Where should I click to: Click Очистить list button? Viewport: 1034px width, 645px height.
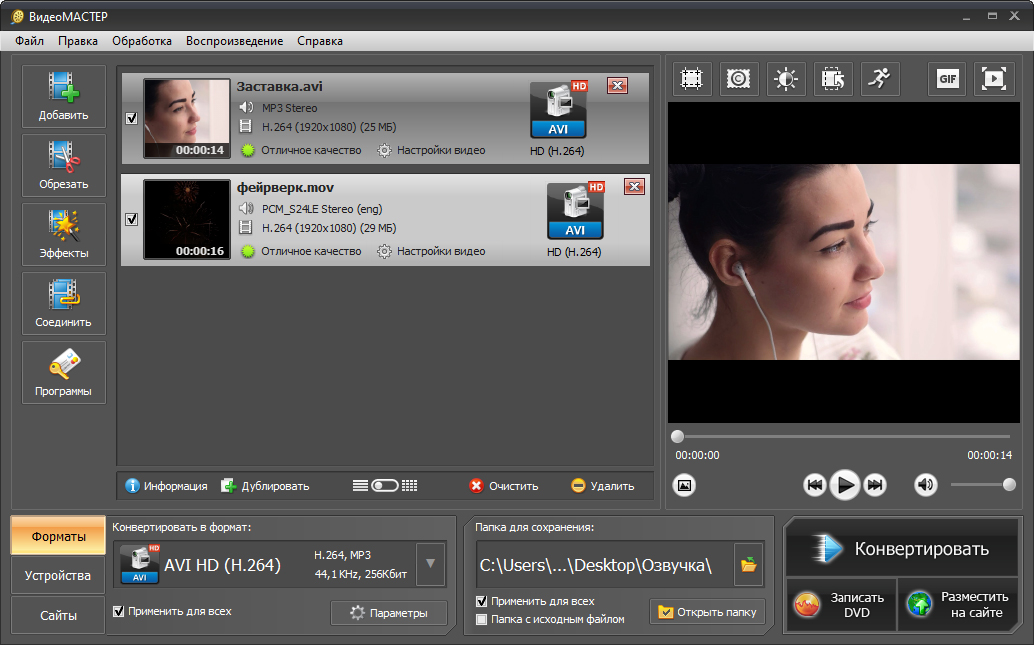[504, 486]
